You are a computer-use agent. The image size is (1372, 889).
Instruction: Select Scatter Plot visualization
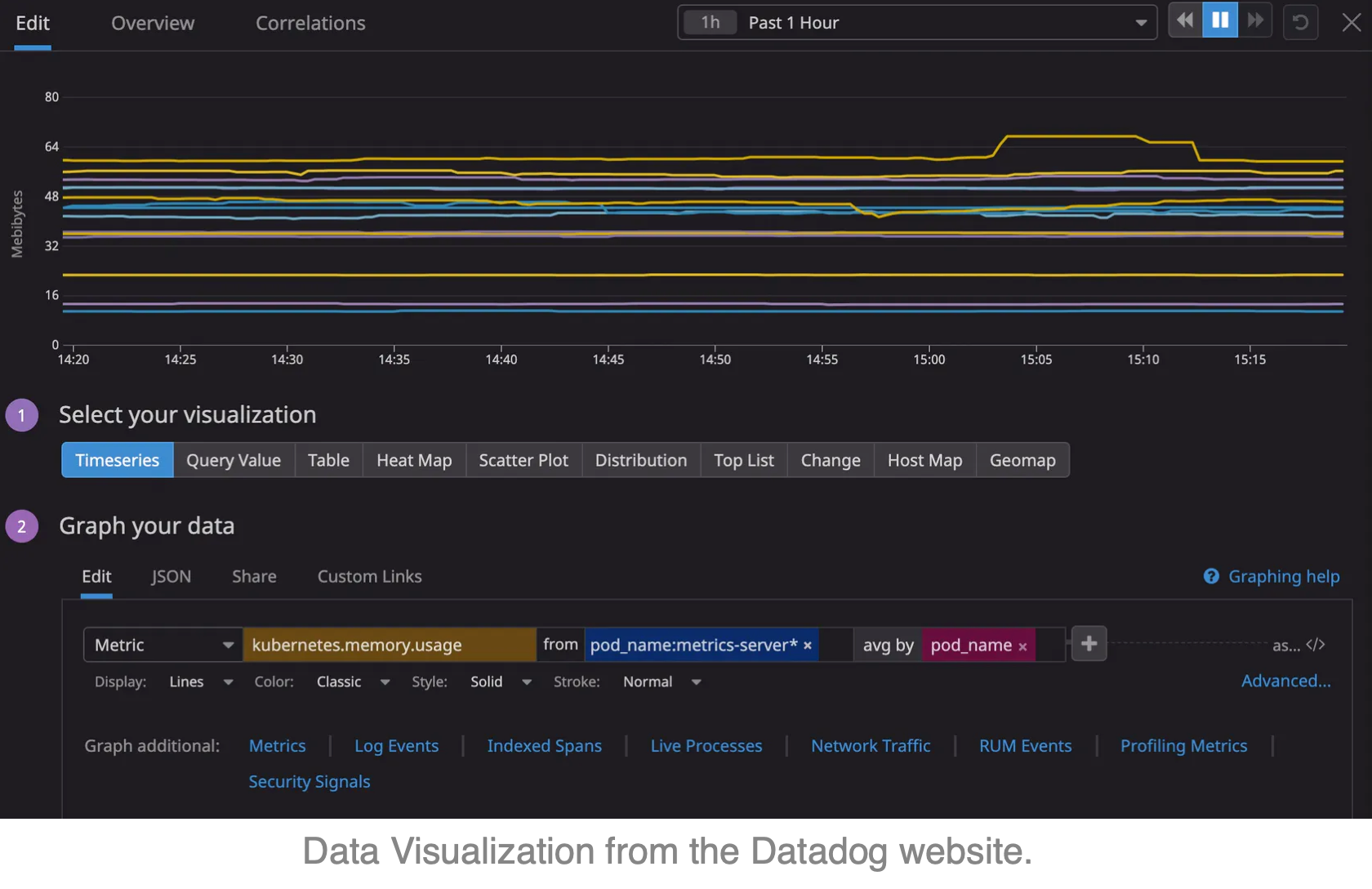pos(523,460)
